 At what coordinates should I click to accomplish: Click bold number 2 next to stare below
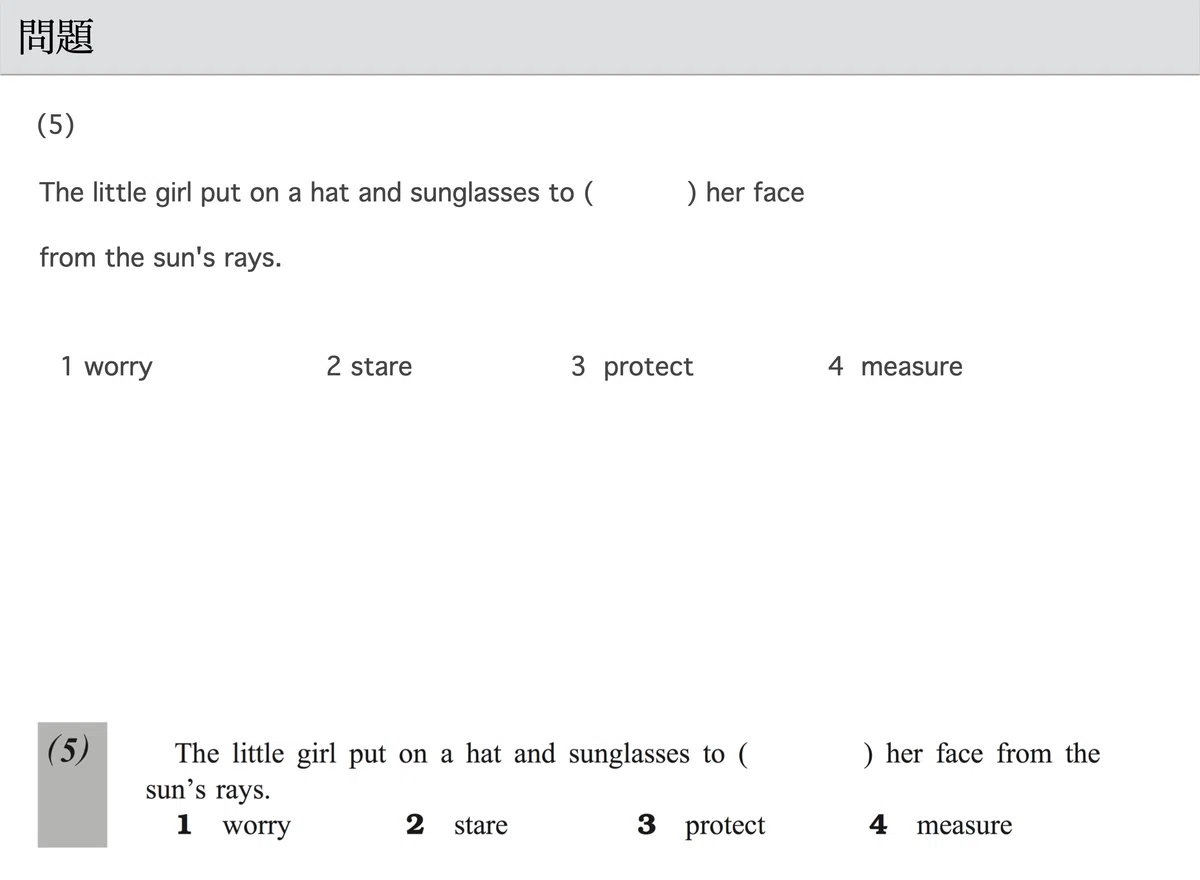[x=416, y=825]
